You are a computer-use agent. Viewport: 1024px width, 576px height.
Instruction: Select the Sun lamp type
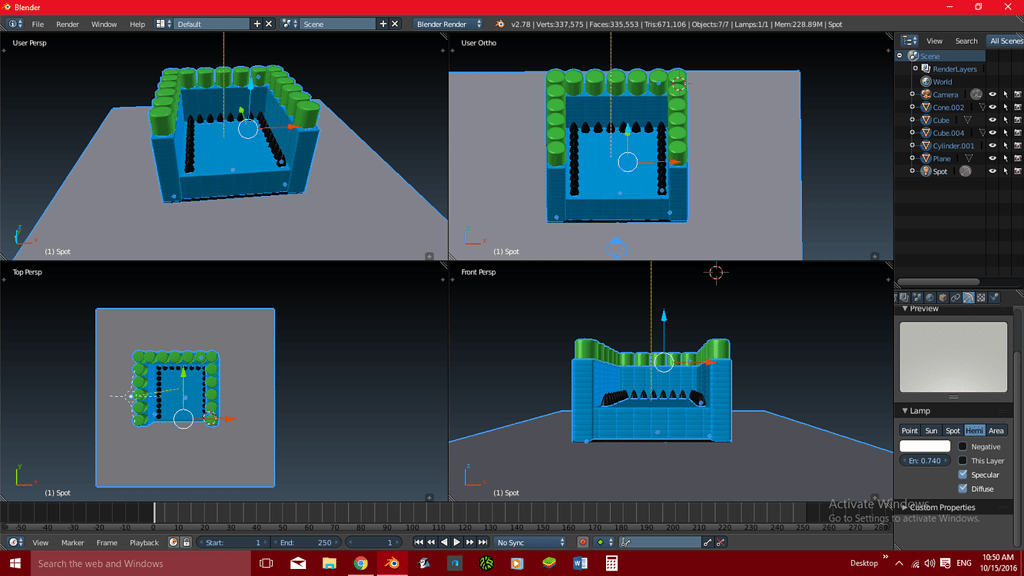click(x=931, y=431)
